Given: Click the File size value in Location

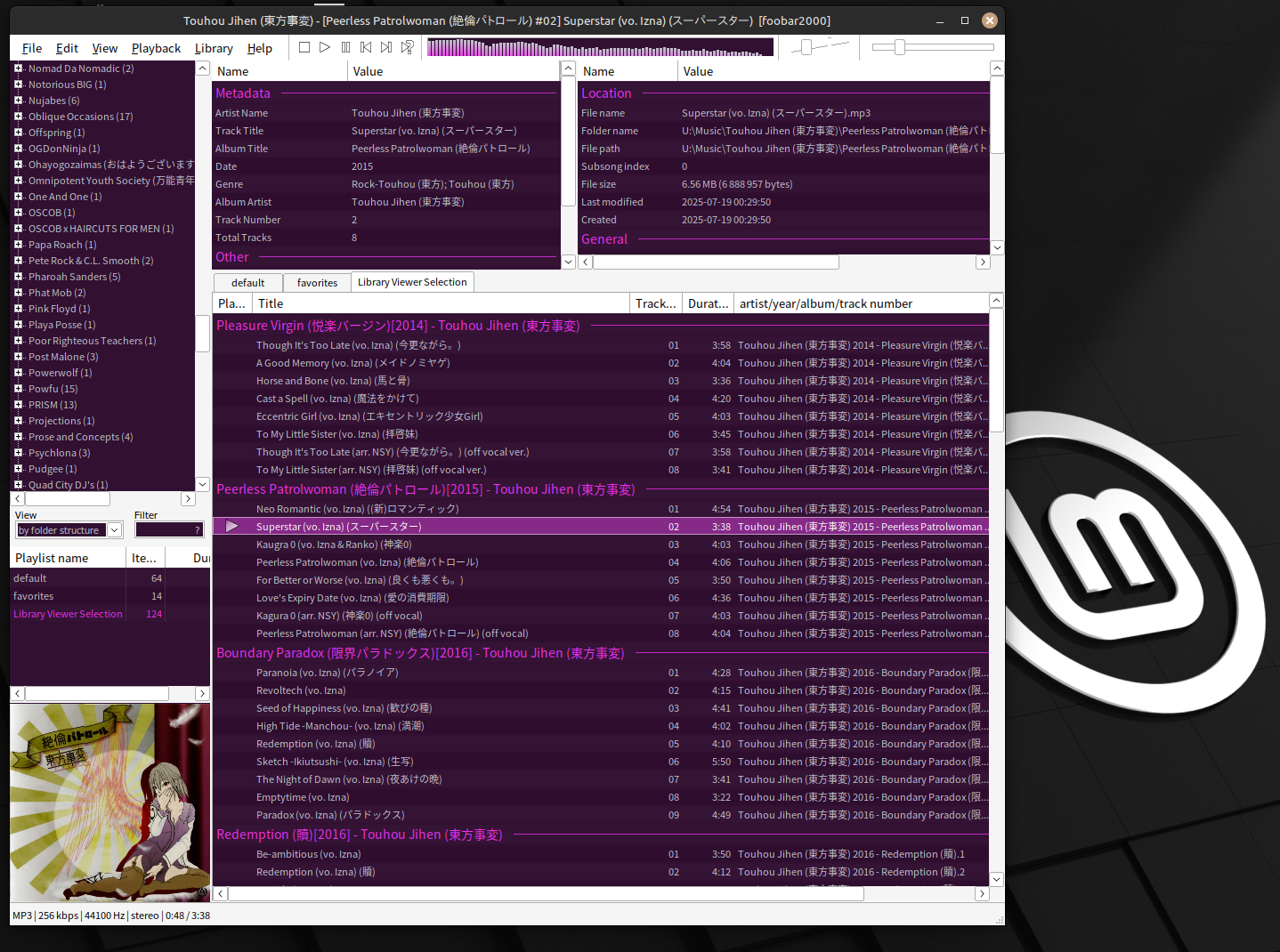Looking at the screenshot, I should 737,184.
